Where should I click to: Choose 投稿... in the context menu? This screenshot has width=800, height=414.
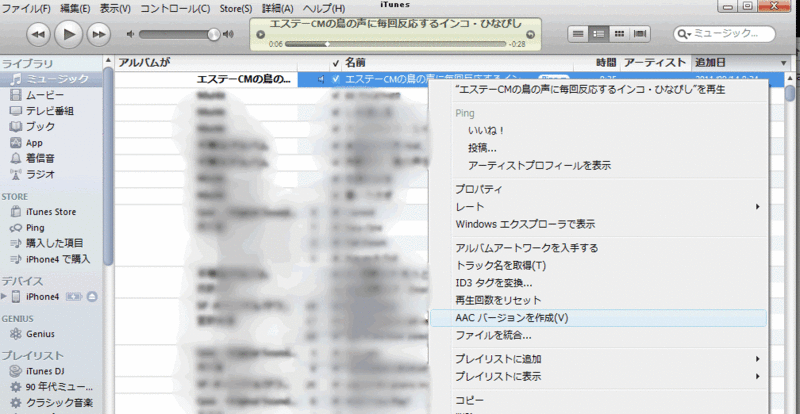(x=482, y=148)
